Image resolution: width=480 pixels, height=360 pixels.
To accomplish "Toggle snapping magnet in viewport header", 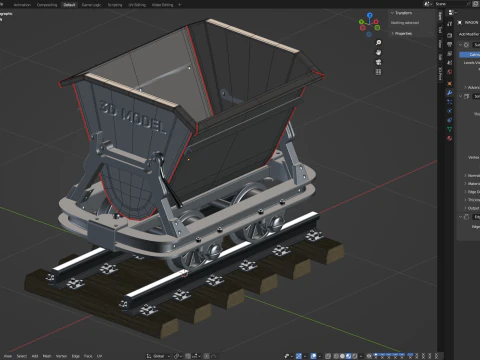I will 188,356.
